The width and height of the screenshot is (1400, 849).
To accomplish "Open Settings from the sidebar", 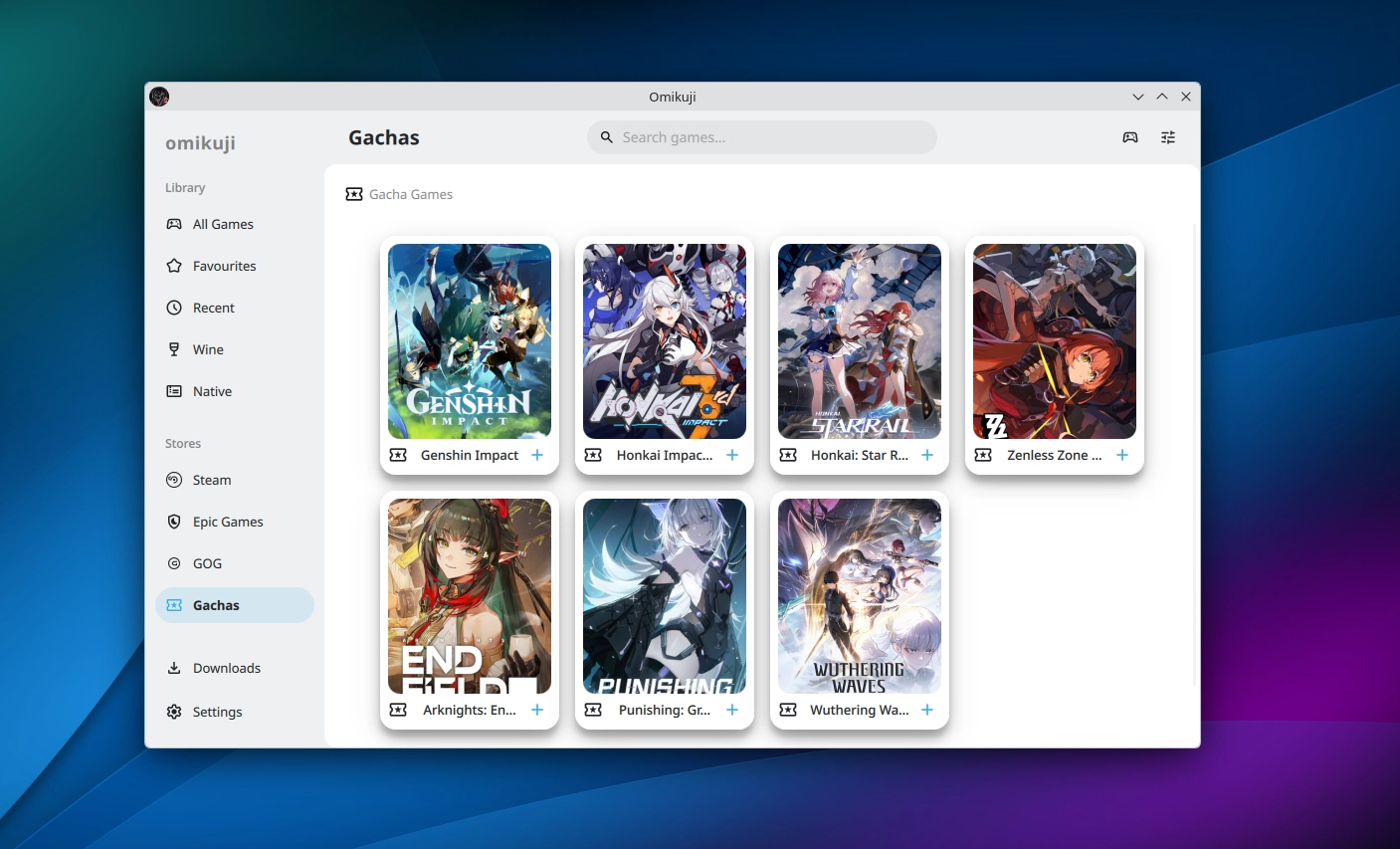I will (x=235, y=712).
